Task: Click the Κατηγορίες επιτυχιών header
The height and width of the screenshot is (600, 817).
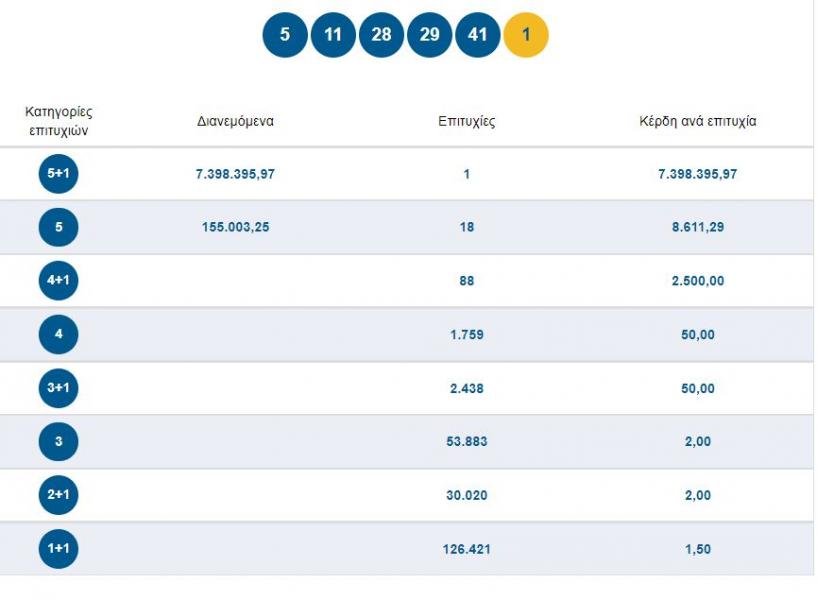Action: click(58, 121)
